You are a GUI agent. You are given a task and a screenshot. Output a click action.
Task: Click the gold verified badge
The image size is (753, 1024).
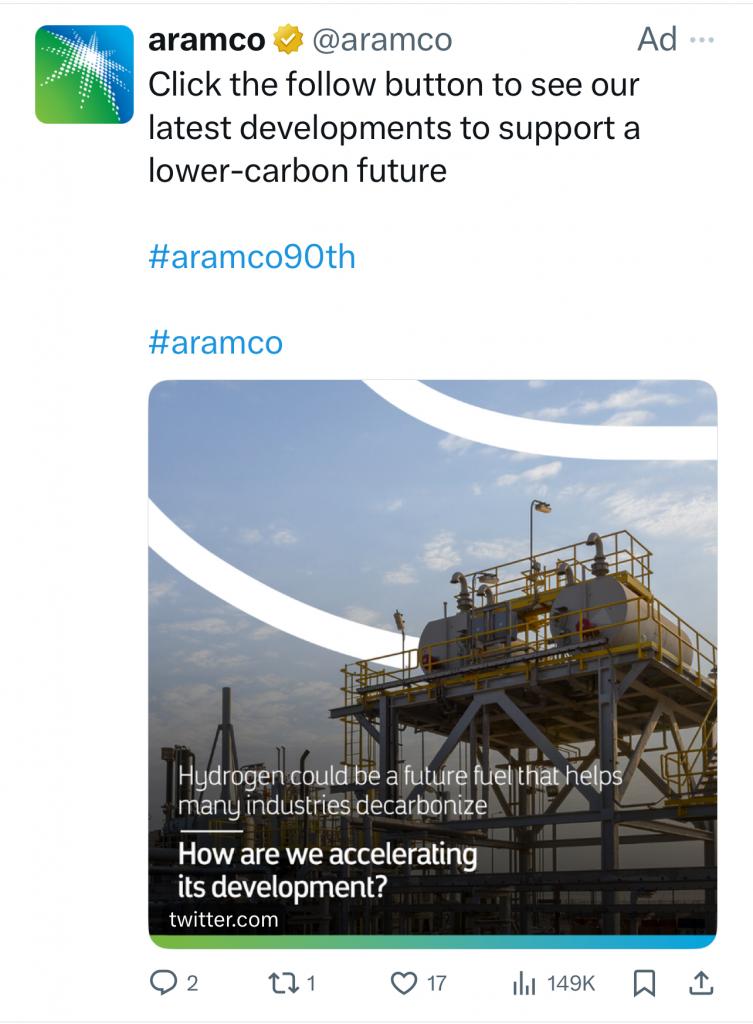(x=288, y=40)
